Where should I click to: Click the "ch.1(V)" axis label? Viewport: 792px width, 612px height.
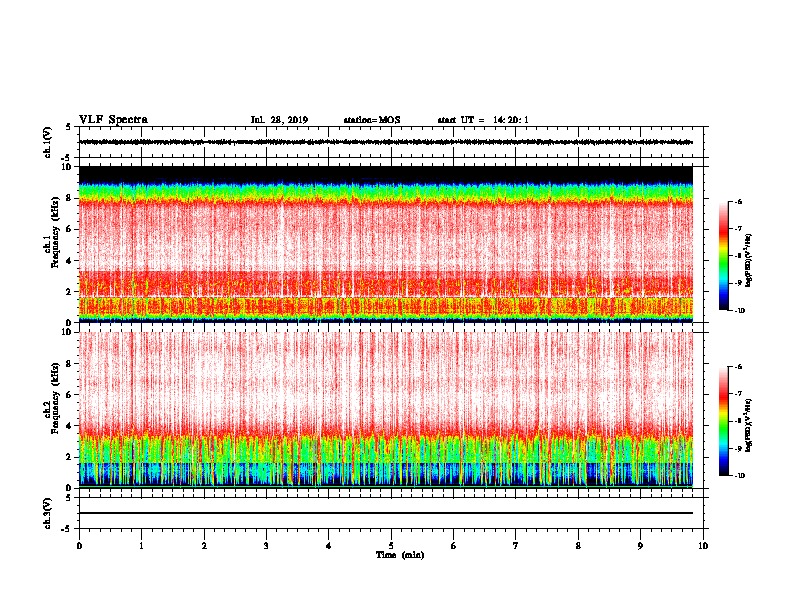pos(47,142)
